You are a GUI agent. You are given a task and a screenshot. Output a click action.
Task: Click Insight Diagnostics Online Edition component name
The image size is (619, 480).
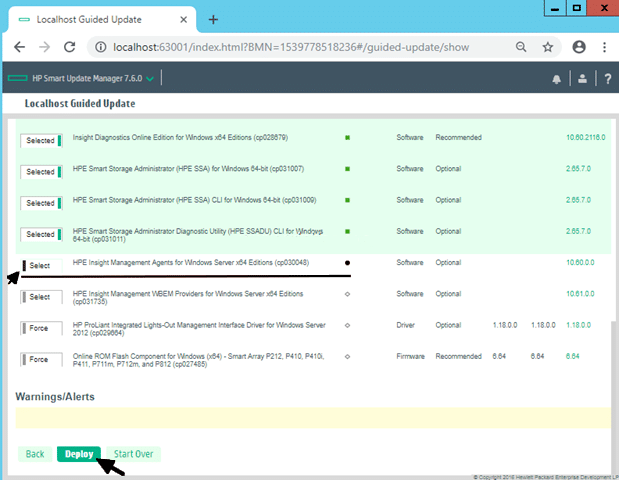(180, 137)
